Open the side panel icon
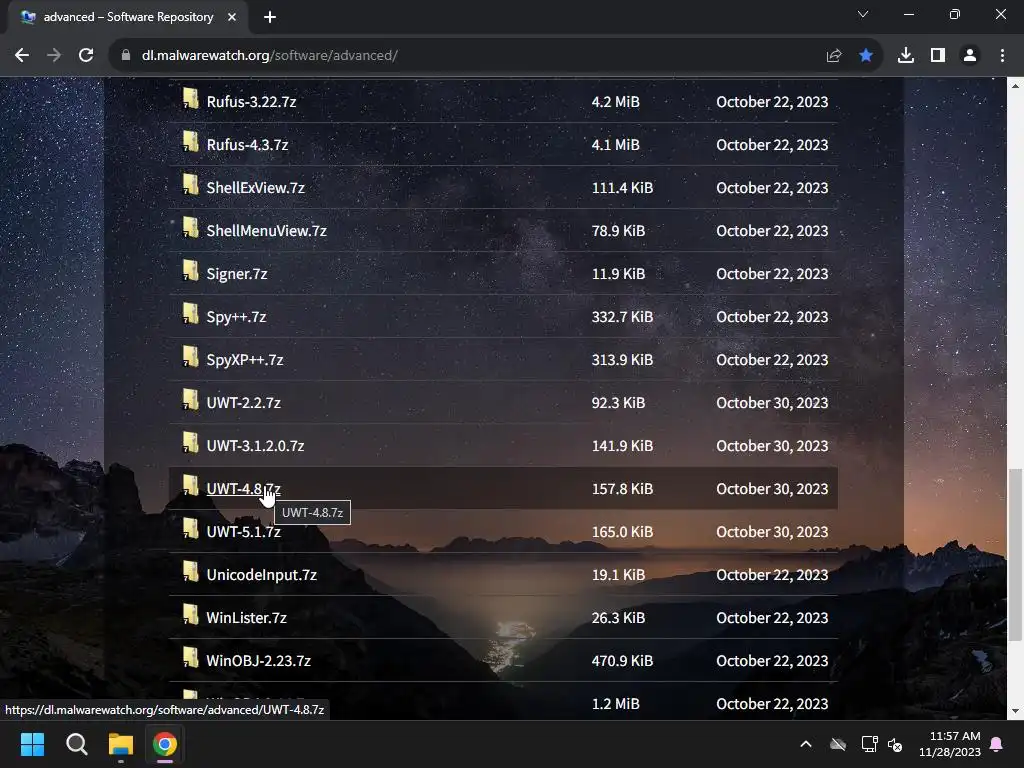Viewport: 1024px width, 768px height. 938,56
